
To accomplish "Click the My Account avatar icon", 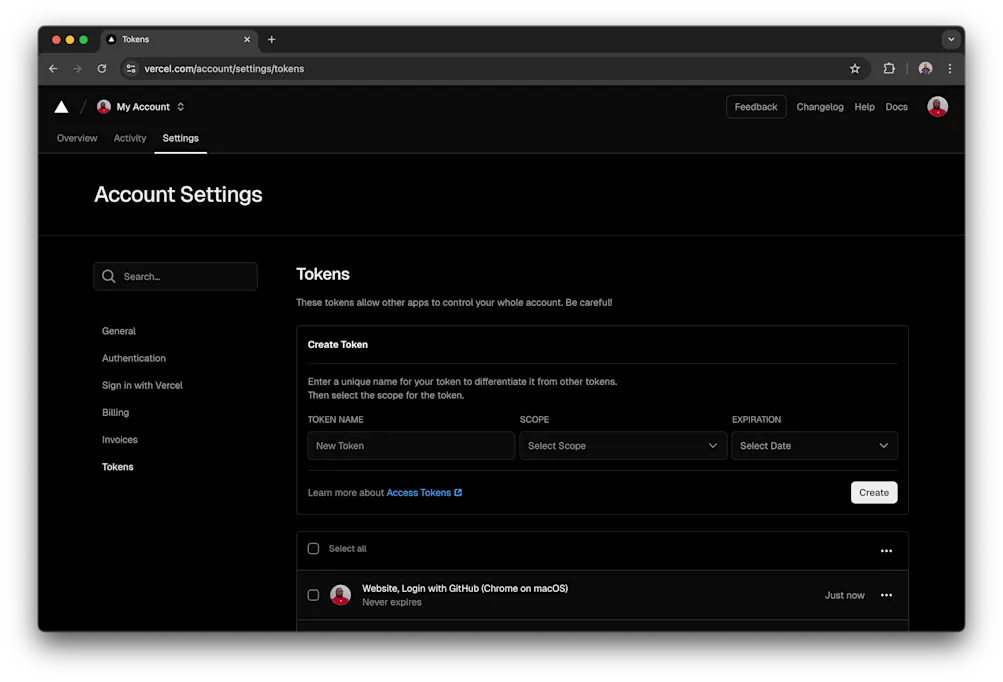I will (x=103, y=106).
